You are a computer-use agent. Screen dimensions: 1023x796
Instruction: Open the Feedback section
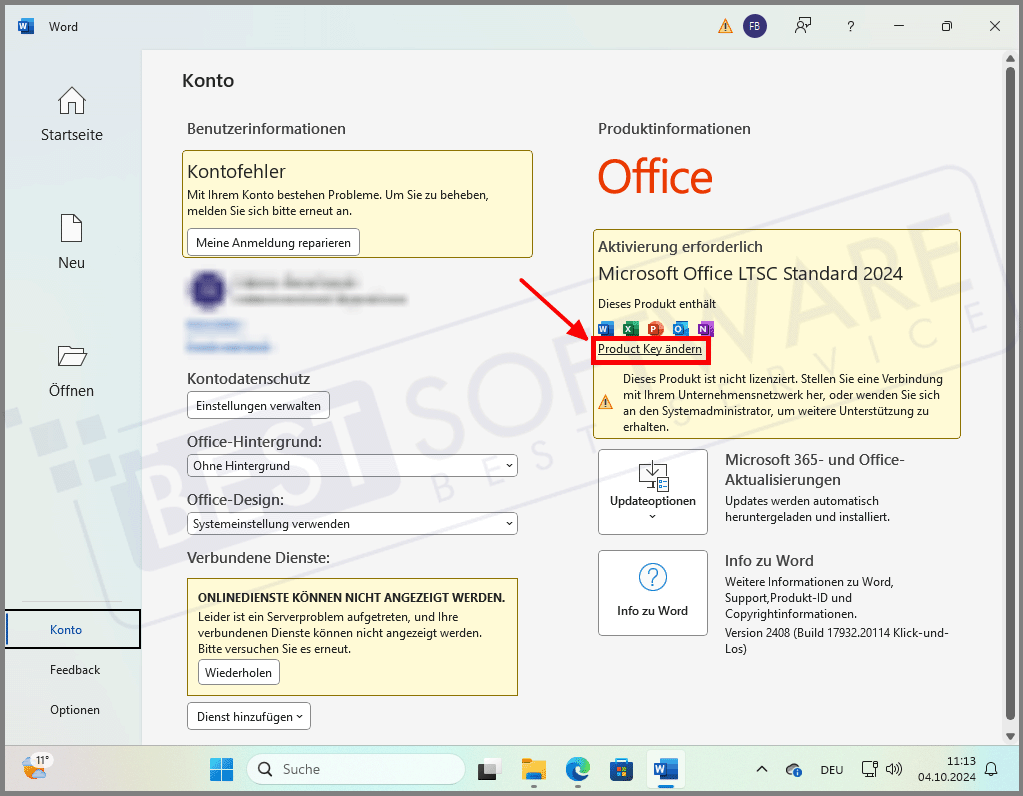coord(75,669)
